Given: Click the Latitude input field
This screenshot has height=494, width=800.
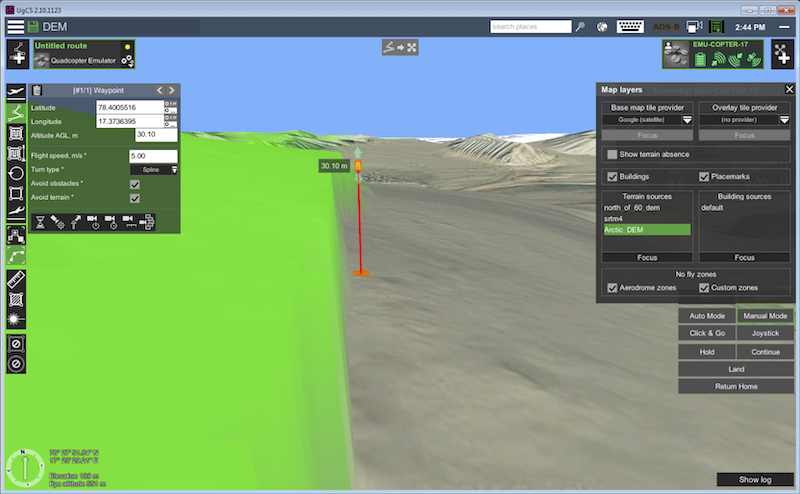Looking at the screenshot, I should pyautogui.click(x=130, y=107).
